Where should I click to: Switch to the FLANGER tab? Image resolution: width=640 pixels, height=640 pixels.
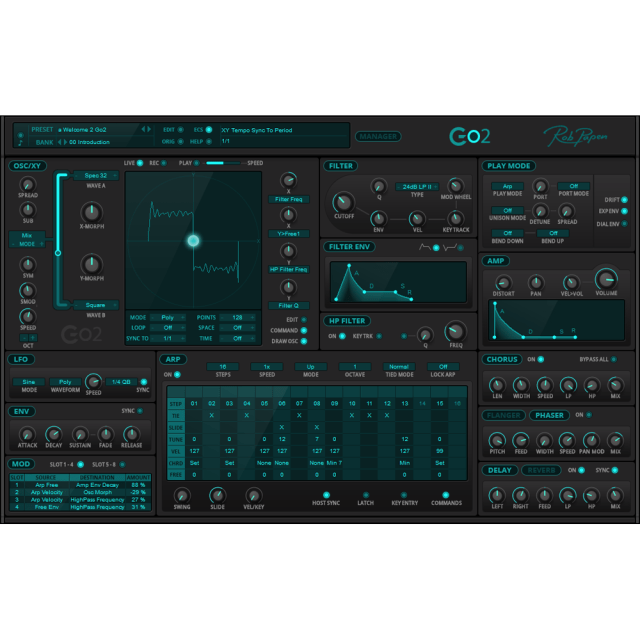click(503, 415)
